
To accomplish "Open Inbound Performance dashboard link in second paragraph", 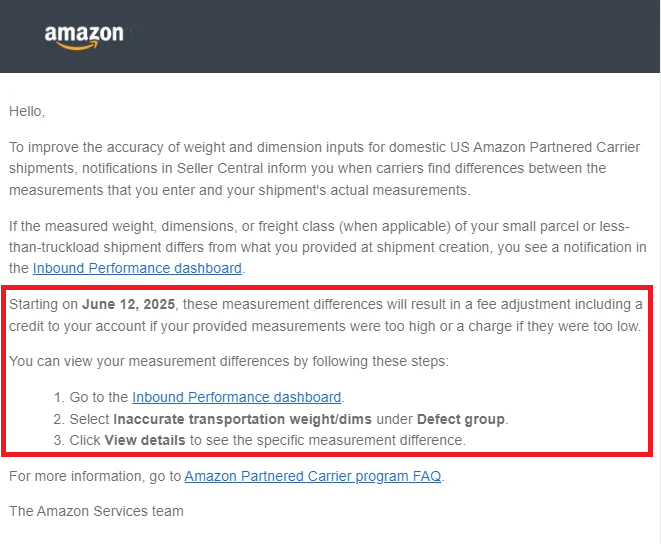I will (137, 268).
